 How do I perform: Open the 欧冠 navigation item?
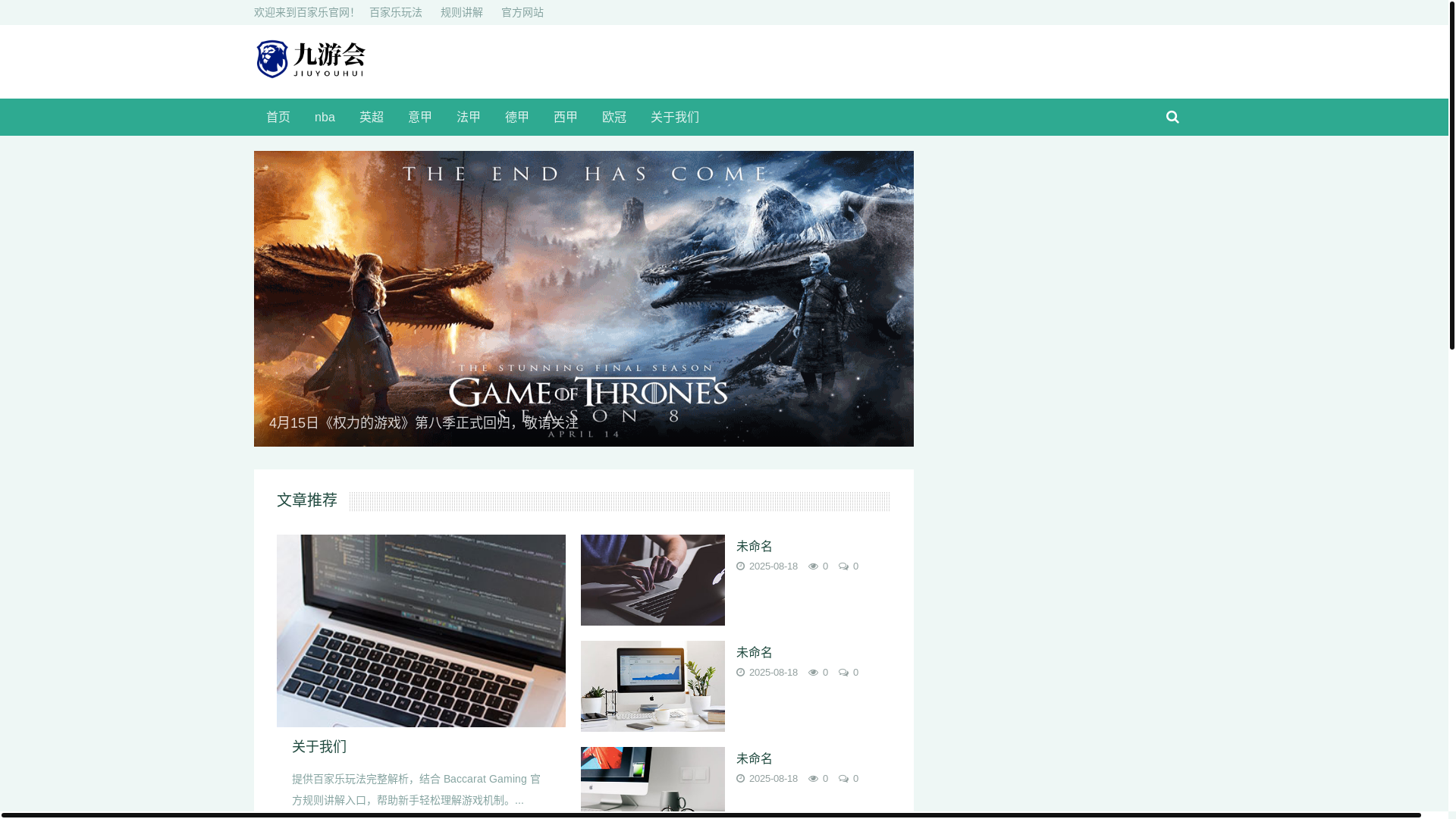pos(614,118)
